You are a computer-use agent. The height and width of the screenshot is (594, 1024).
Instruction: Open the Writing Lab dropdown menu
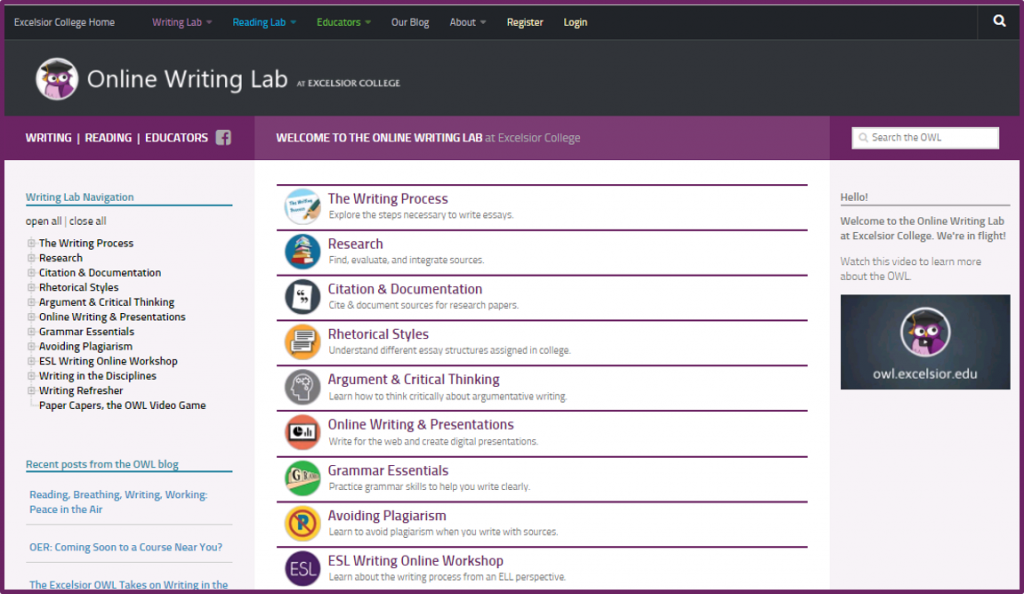tap(182, 22)
